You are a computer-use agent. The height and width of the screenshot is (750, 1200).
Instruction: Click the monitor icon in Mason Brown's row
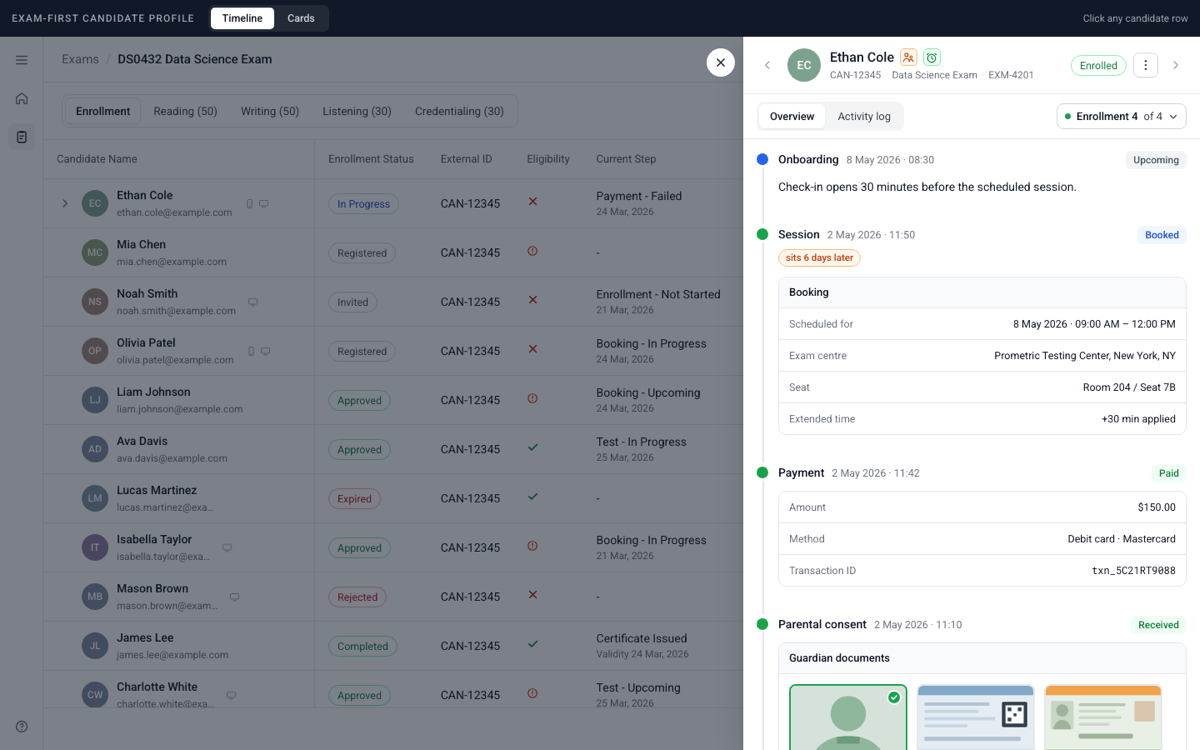pos(235,597)
